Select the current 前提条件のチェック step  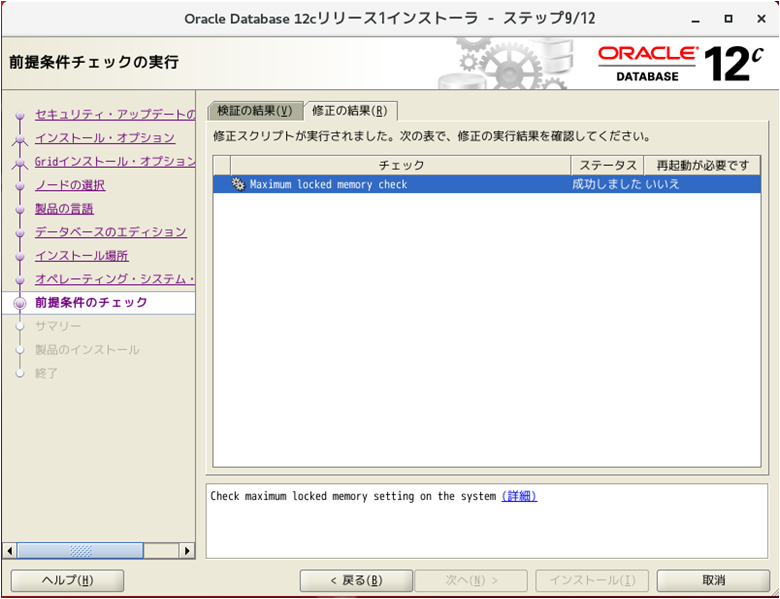(91, 302)
